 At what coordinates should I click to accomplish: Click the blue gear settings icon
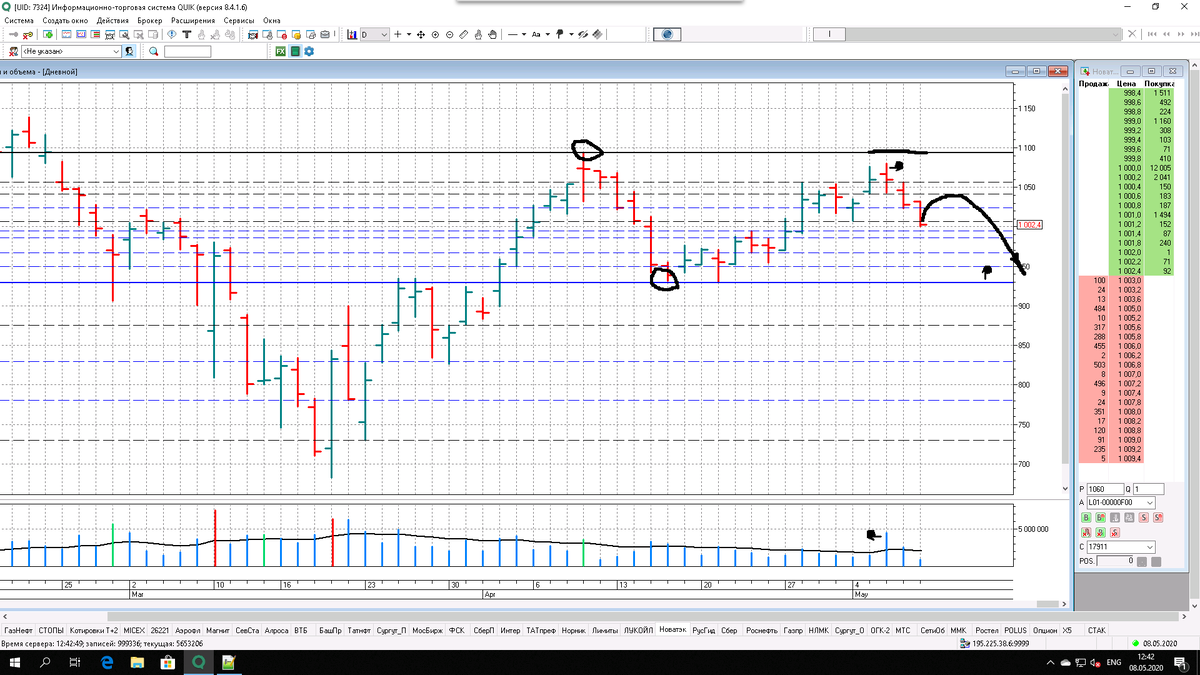(x=309, y=51)
